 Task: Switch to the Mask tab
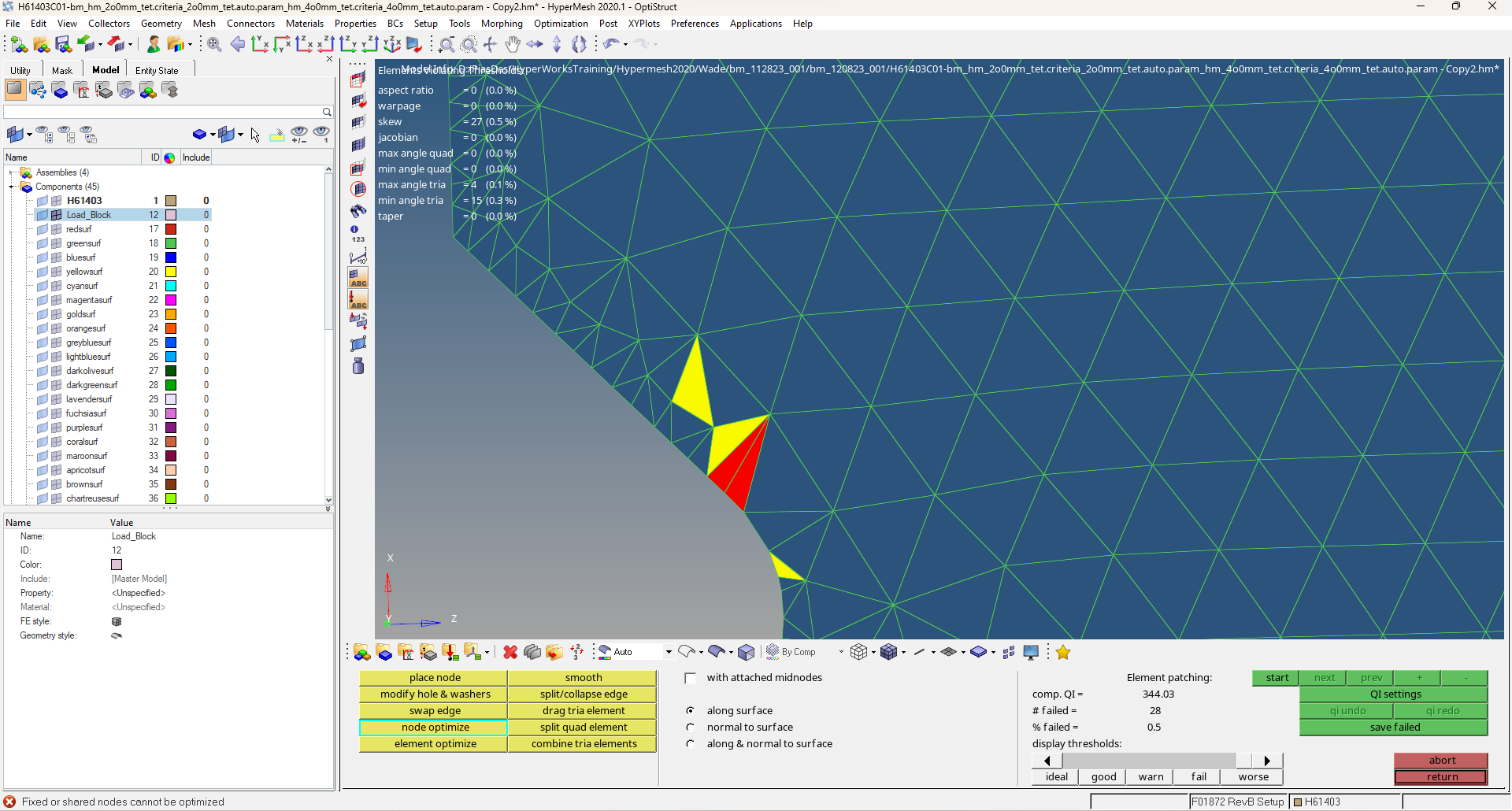(x=61, y=70)
